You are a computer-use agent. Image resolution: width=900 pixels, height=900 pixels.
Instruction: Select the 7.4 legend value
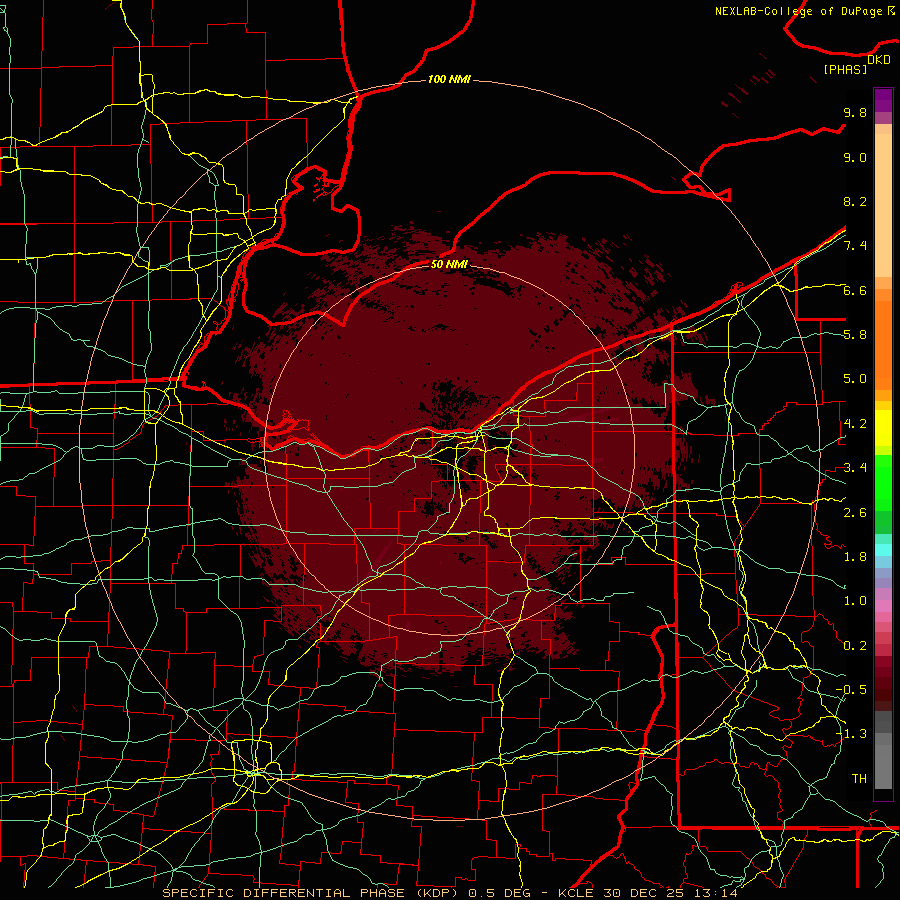pyautogui.click(x=855, y=246)
